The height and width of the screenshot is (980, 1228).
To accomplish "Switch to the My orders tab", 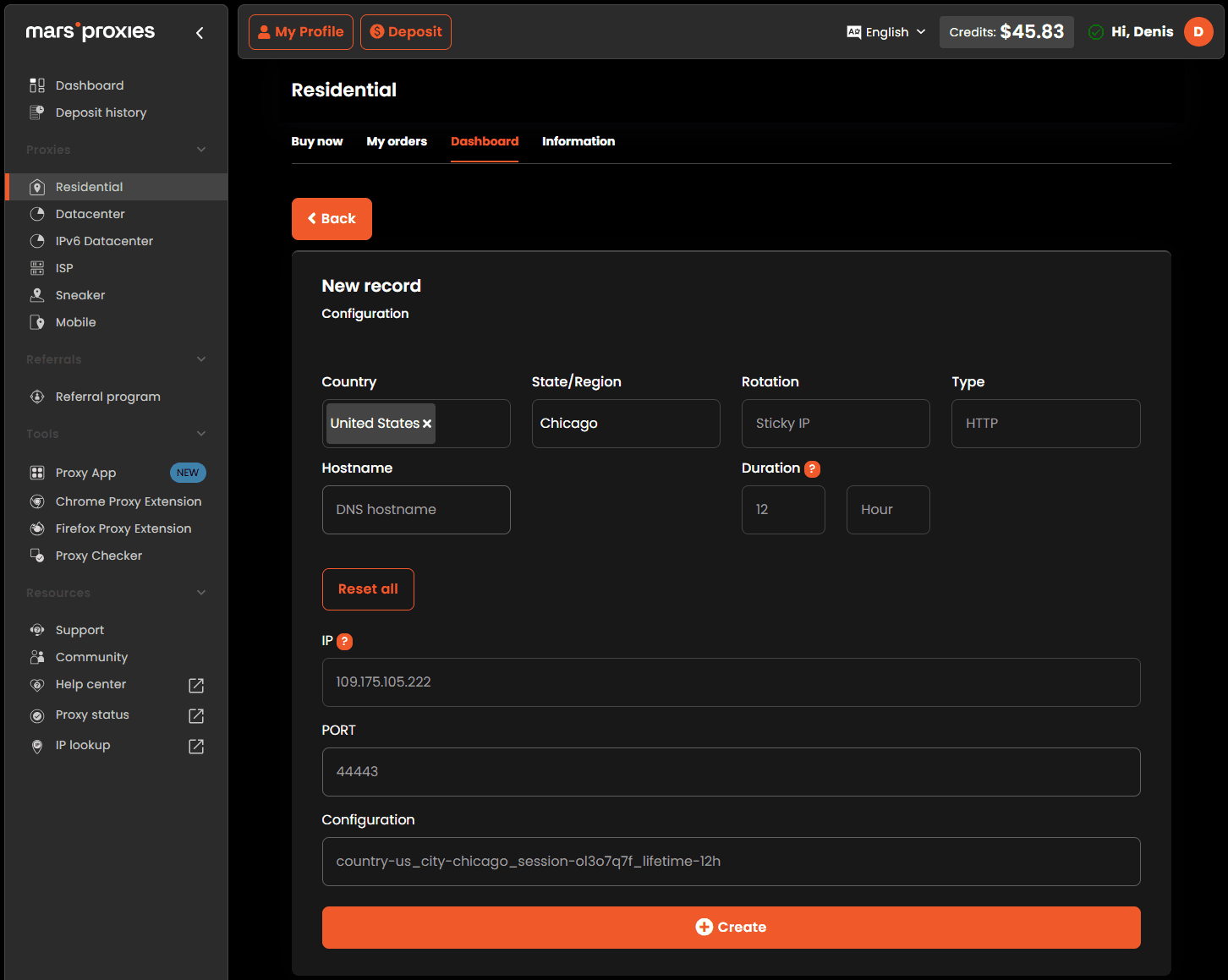I will [396, 141].
